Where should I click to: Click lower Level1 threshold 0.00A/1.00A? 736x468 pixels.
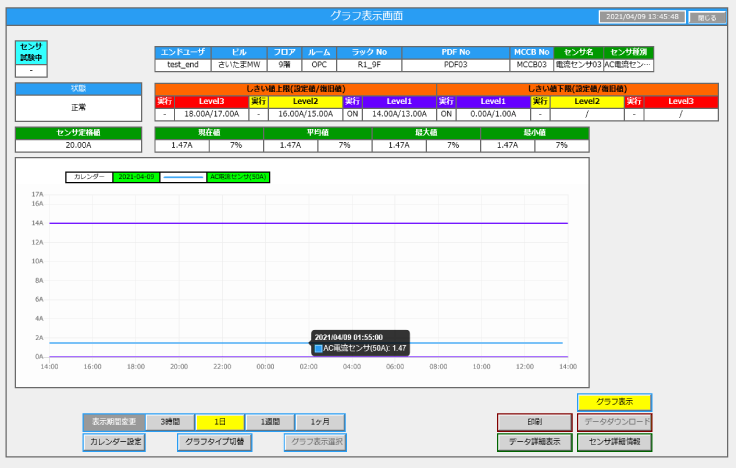[493, 114]
